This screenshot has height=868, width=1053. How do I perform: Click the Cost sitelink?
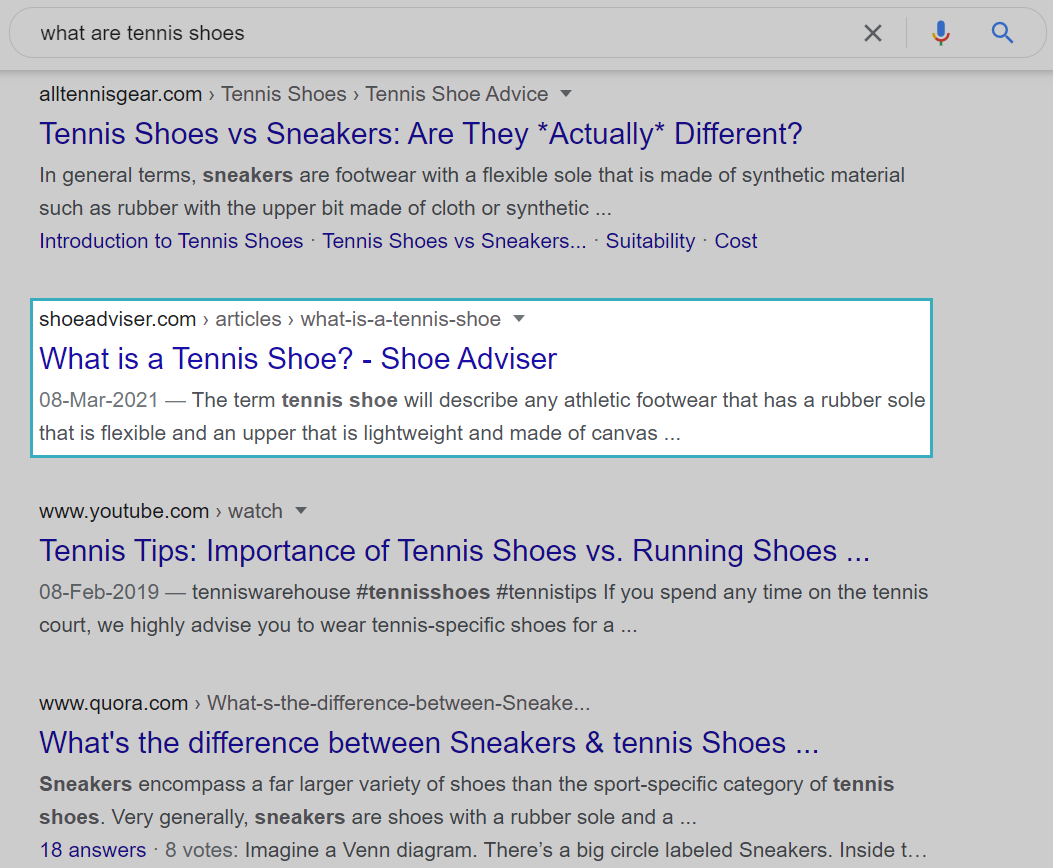[735, 241]
